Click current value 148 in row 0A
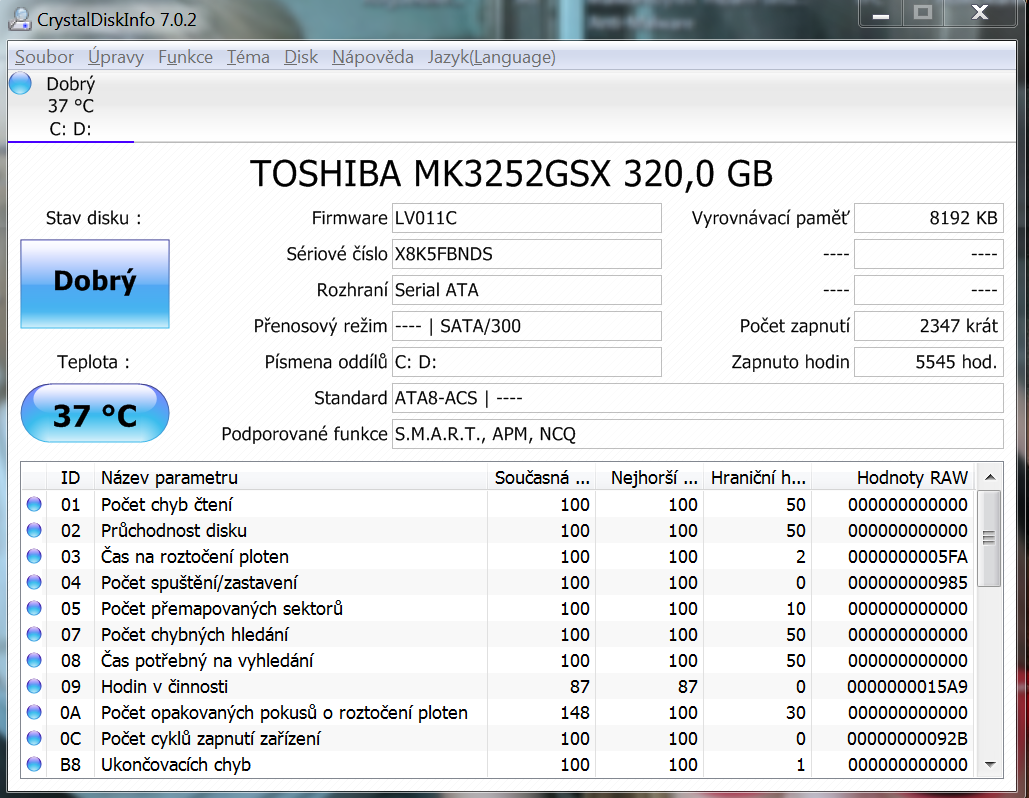Image resolution: width=1029 pixels, height=798 pixels. [x=575, y=713]
